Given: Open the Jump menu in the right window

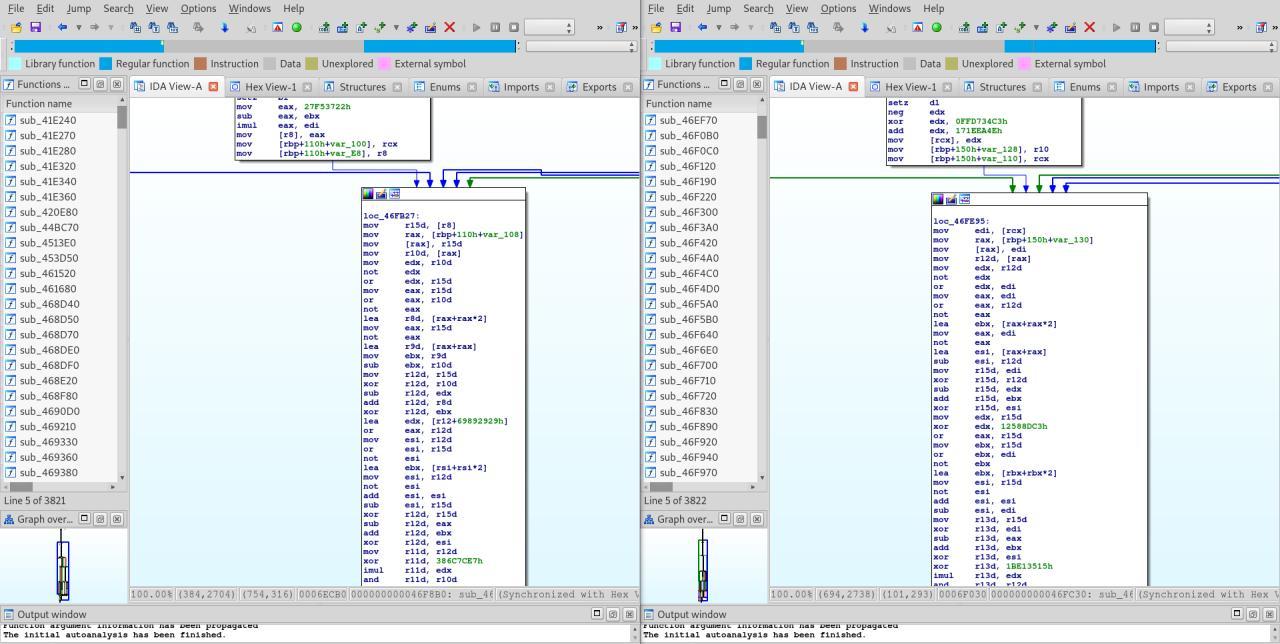Looking at the screenshot, I should [x=719, y=8].
